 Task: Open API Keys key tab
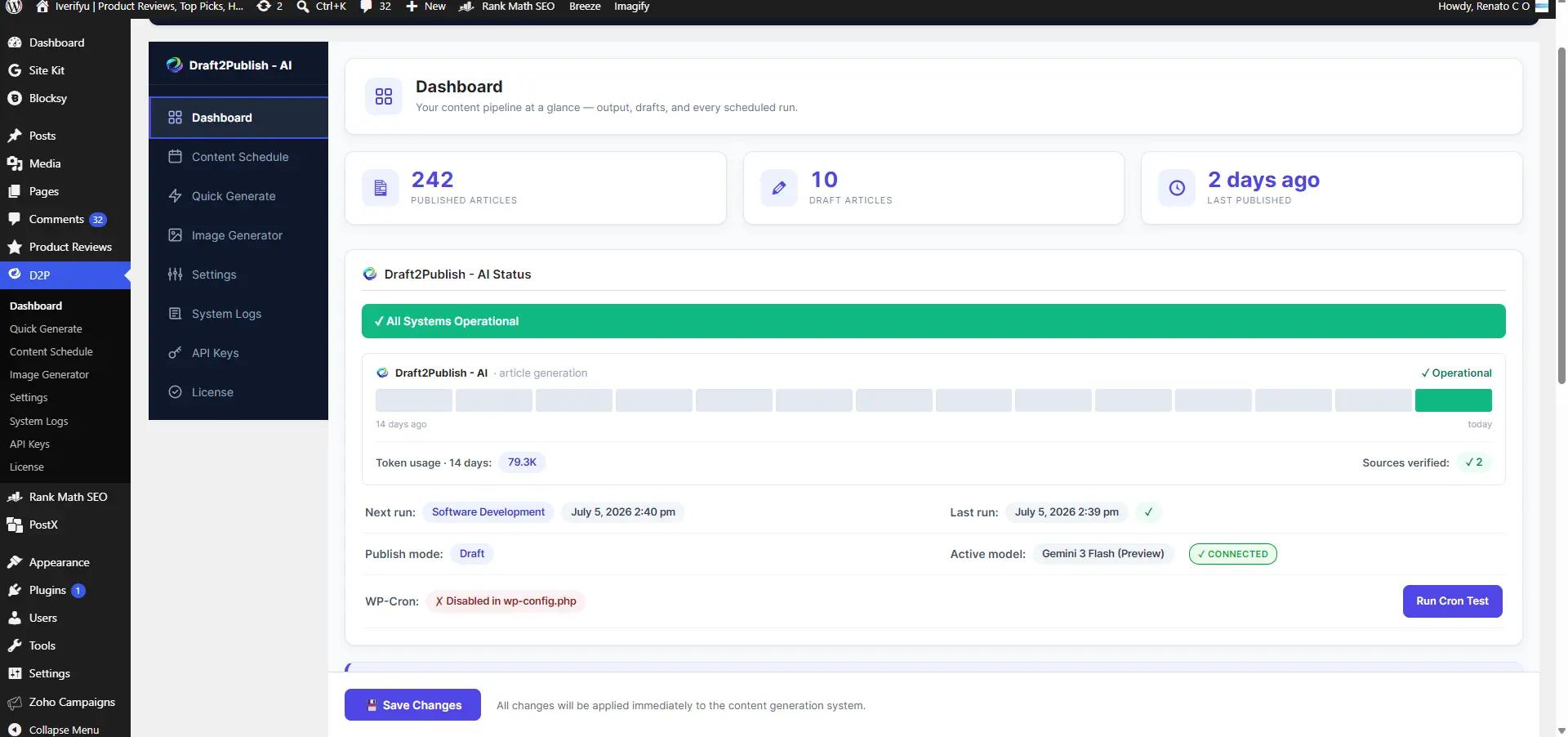238,353
